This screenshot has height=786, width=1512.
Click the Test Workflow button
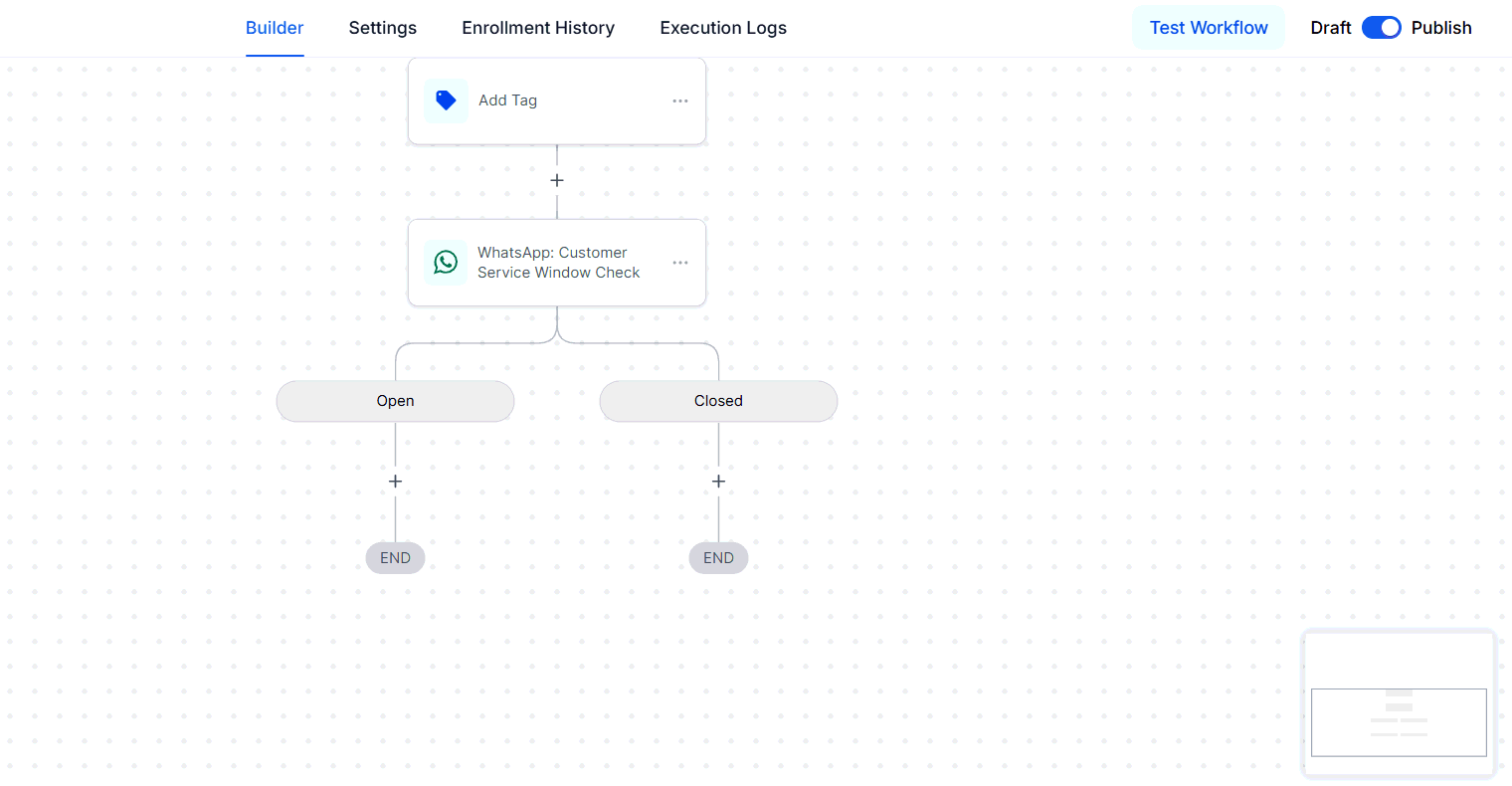tap(1209, 28)
